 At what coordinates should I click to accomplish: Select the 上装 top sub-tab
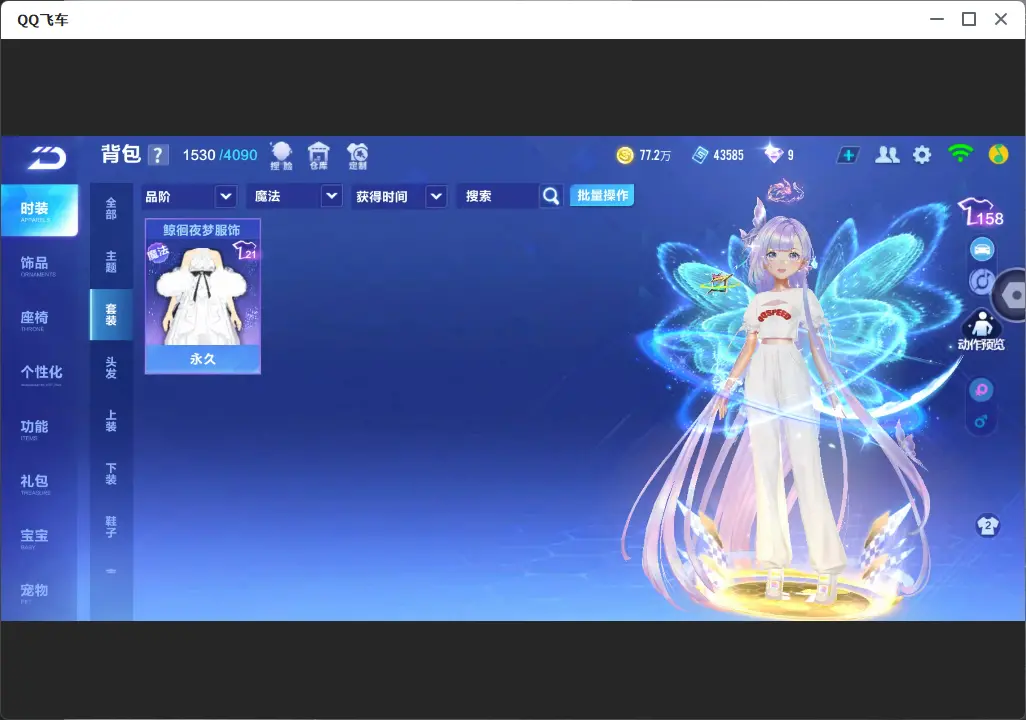[111, 421]
